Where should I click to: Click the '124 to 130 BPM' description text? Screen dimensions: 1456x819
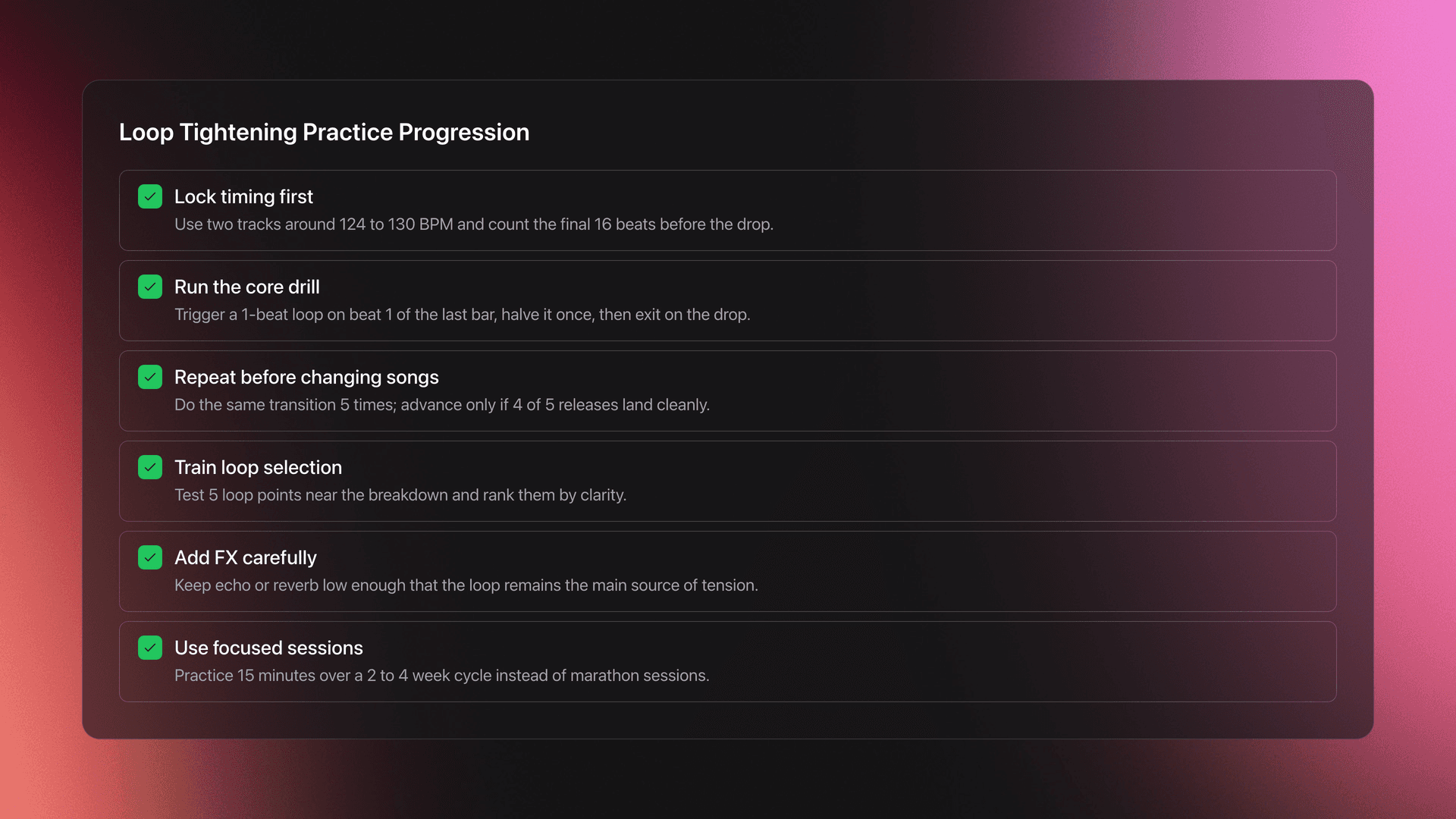pos(473,224)
